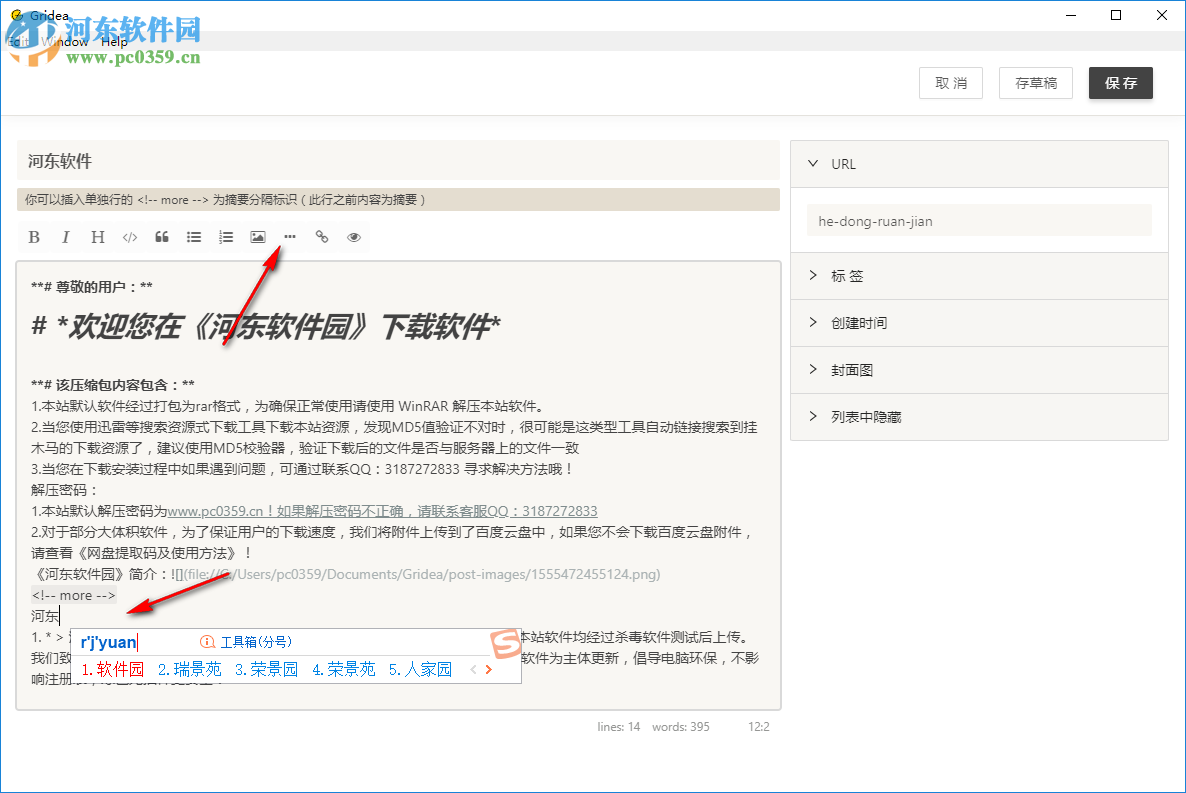Expand the 标签 tags section

coord(979,276)
